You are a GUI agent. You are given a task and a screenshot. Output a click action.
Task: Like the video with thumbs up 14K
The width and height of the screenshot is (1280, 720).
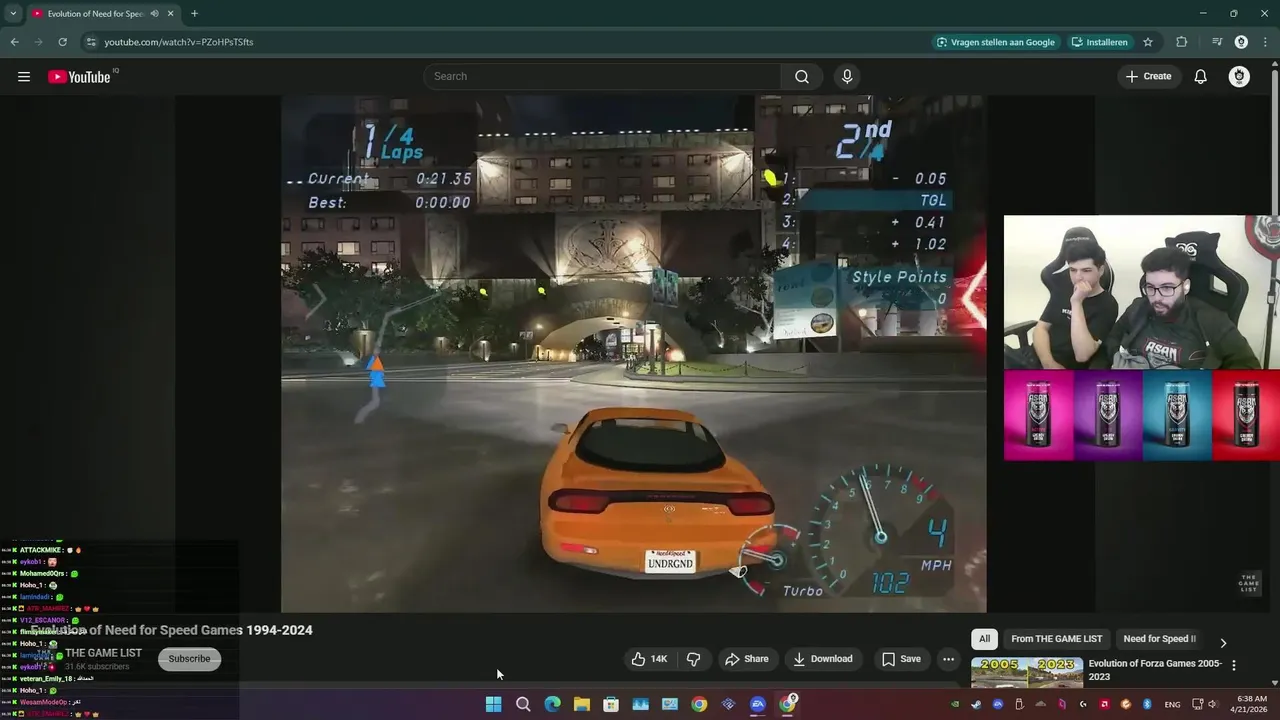tap(649, 659)
